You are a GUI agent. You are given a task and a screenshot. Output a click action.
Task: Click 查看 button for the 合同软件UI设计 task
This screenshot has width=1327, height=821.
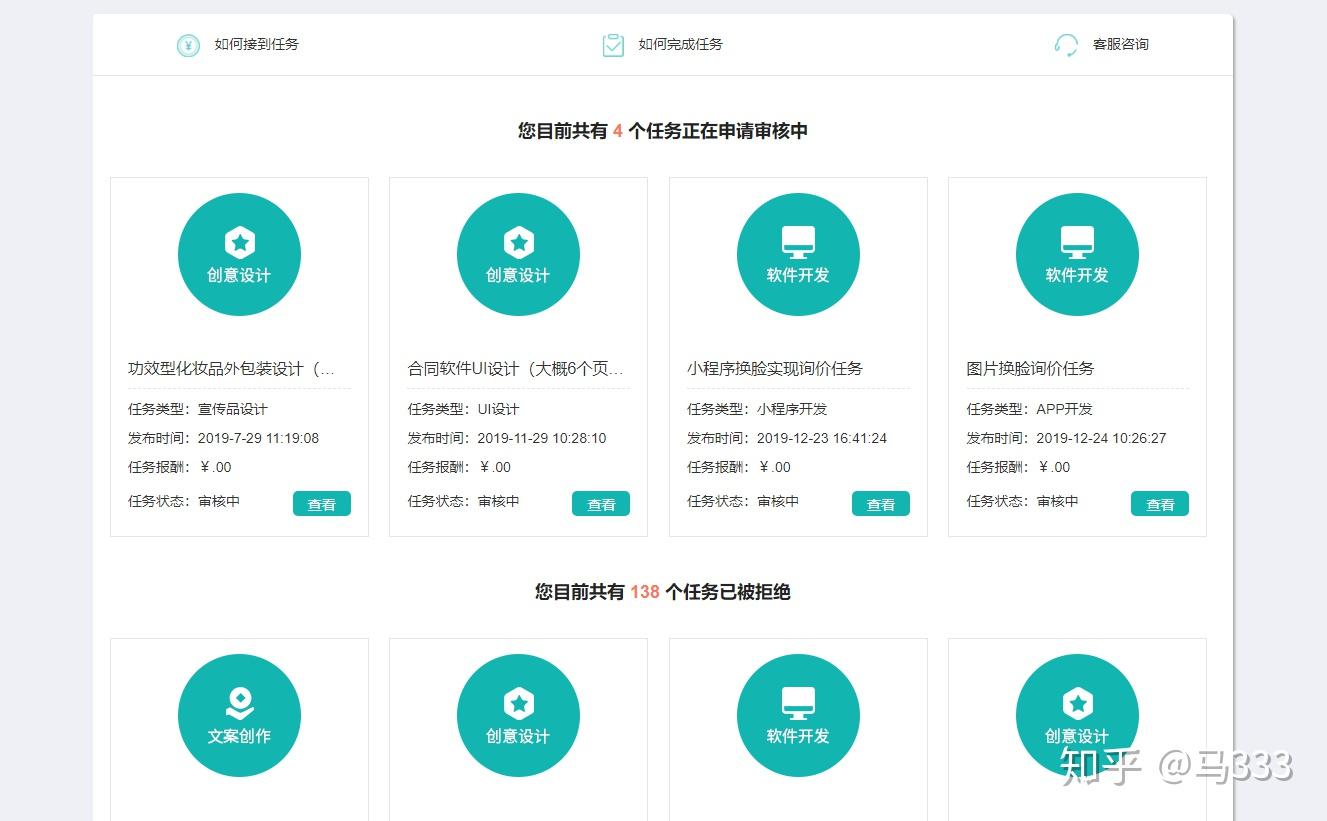(x=601, y=504)
